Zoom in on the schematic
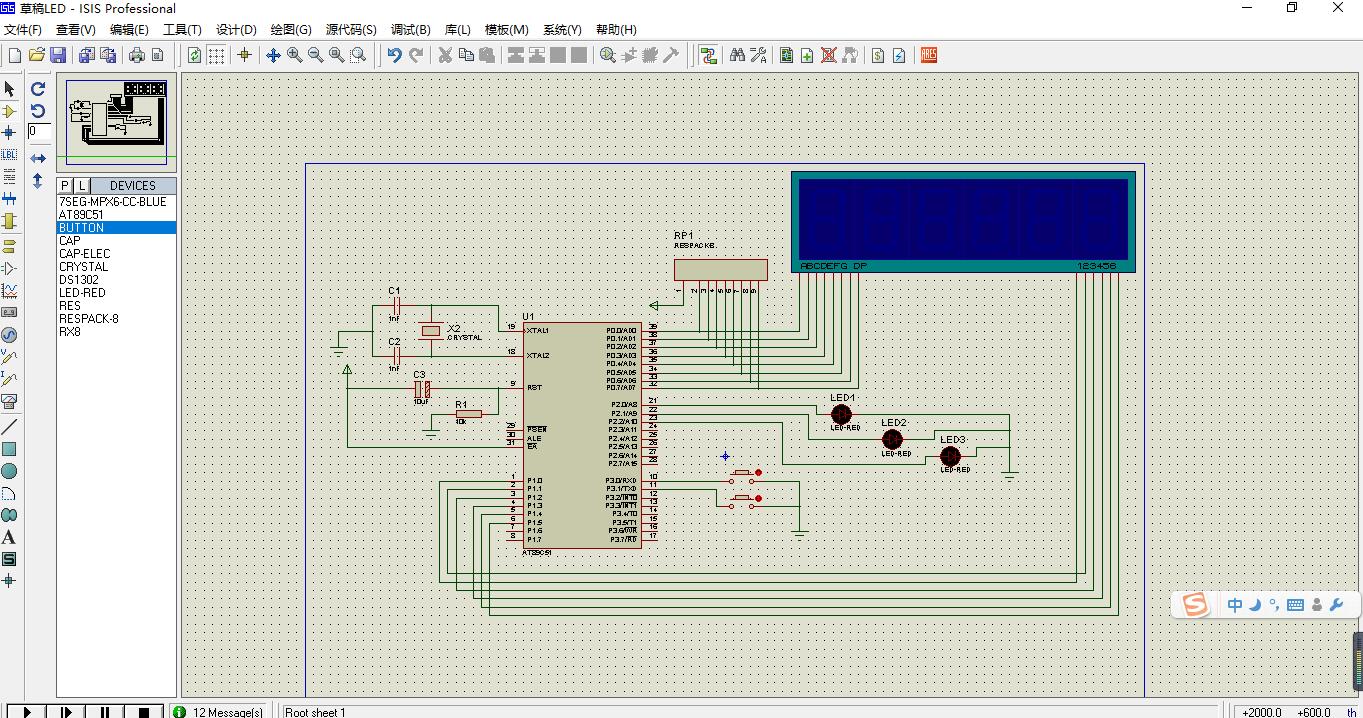This screenshot has width=1363, height=718. click(x=295, y=55)
